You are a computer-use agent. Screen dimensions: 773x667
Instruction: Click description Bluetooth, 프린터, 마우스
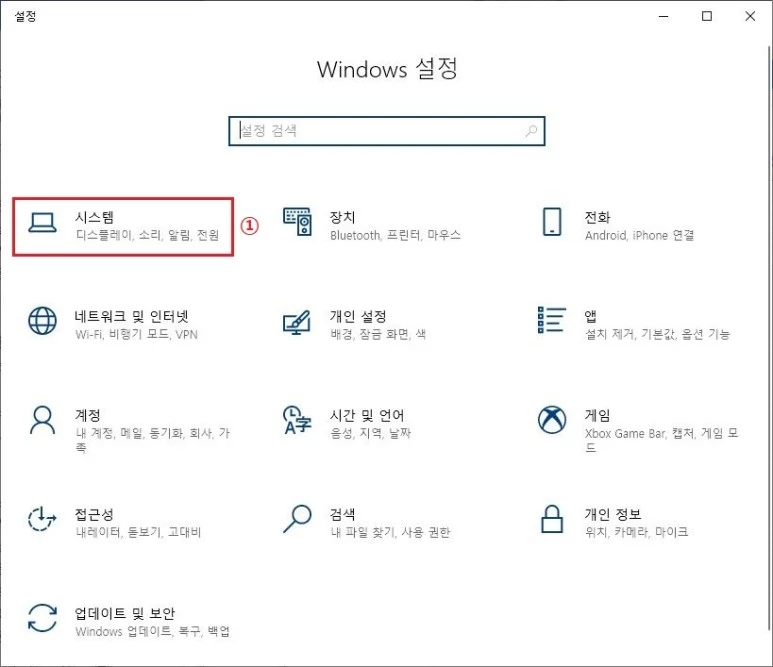(x=395, y=235)
